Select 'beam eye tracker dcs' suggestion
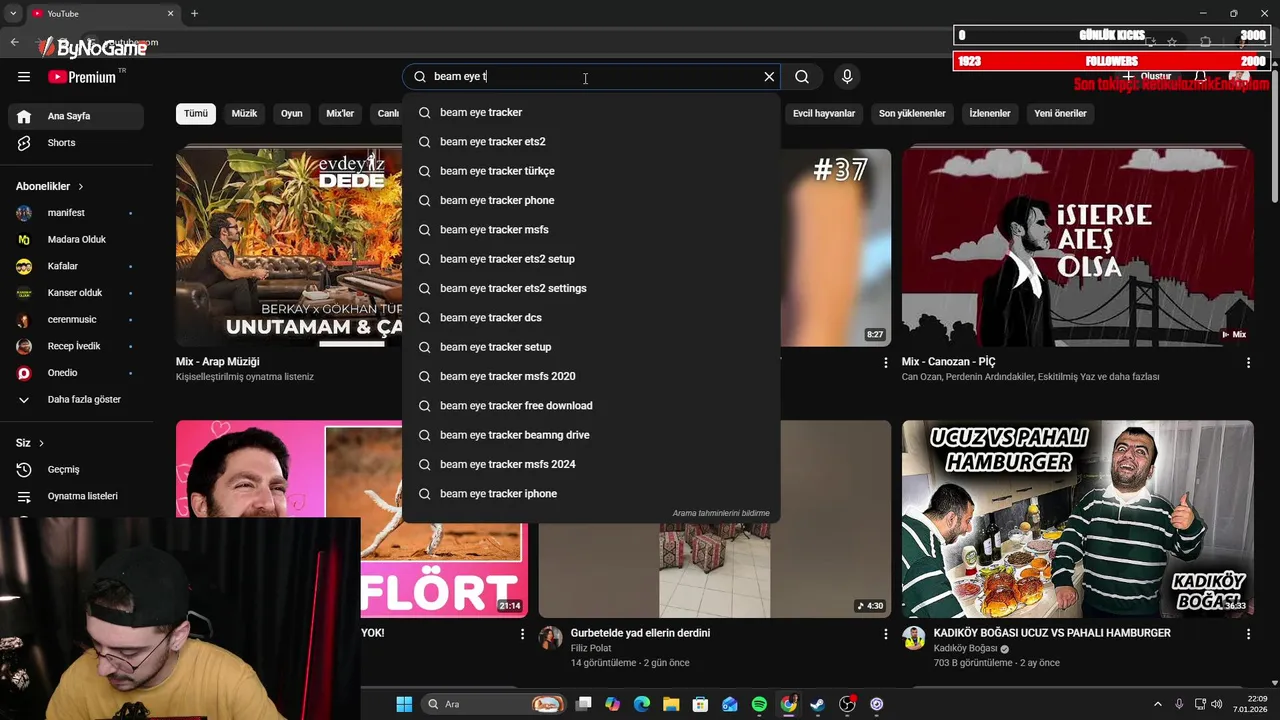Screen dimensions: 1280x720 pos(591,318)
